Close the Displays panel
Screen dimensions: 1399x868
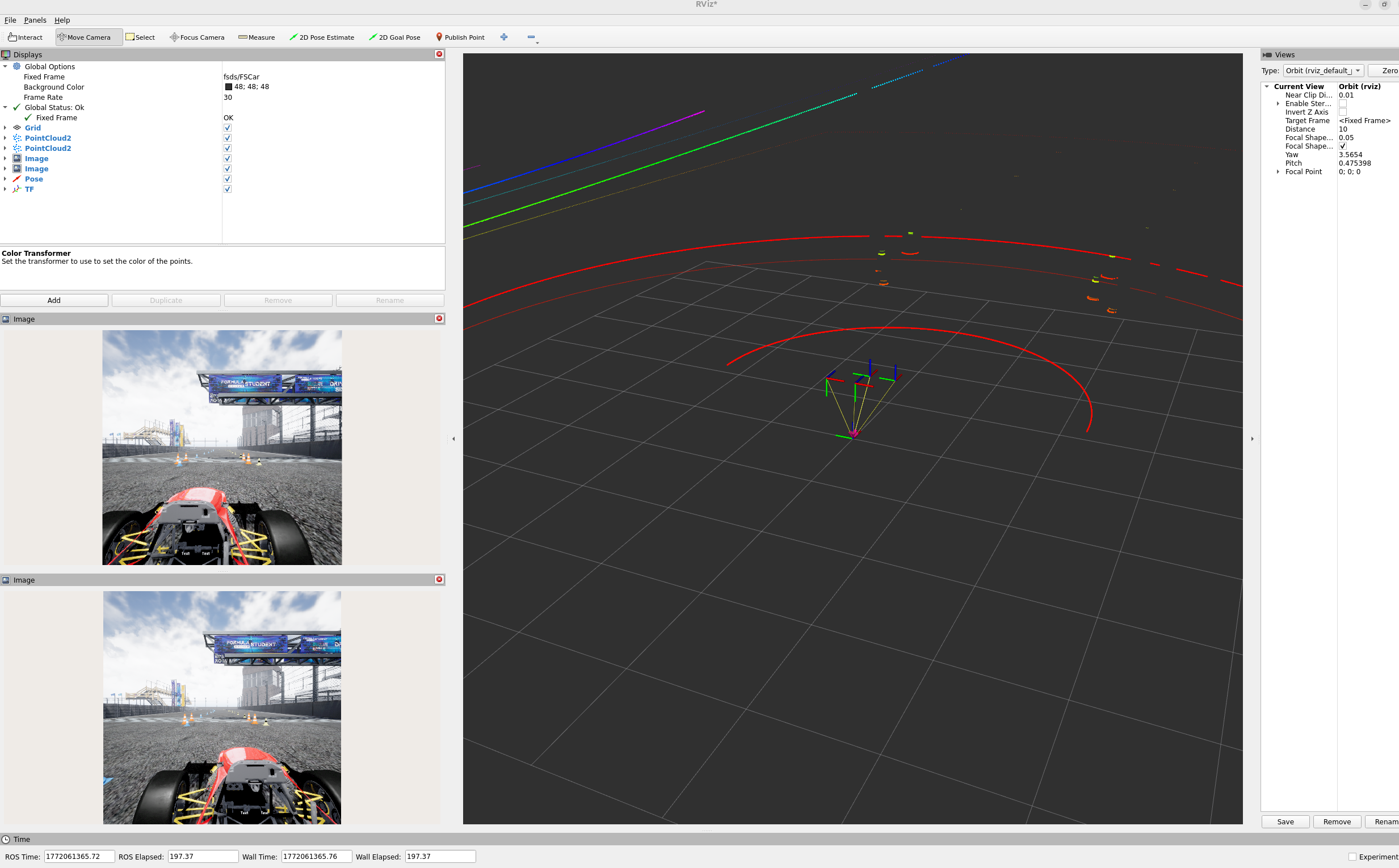(x=439, y=54)
